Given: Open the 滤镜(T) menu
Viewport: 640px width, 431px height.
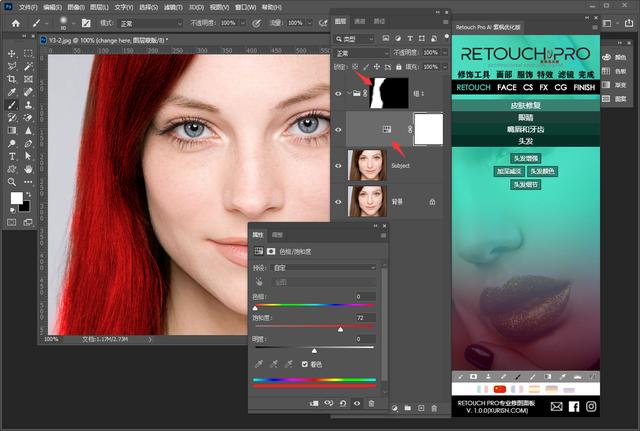Looking at the screenshot, I should [173, 7].
